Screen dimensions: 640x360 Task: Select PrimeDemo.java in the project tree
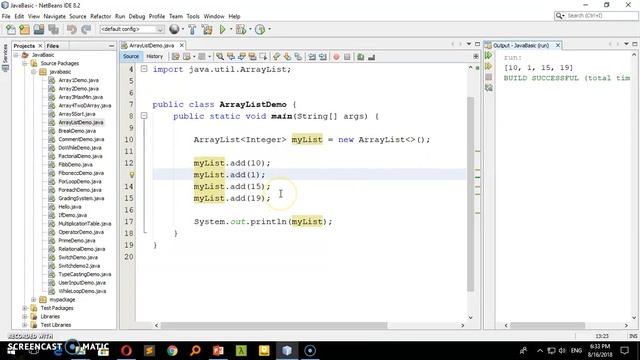coord(76,241)
